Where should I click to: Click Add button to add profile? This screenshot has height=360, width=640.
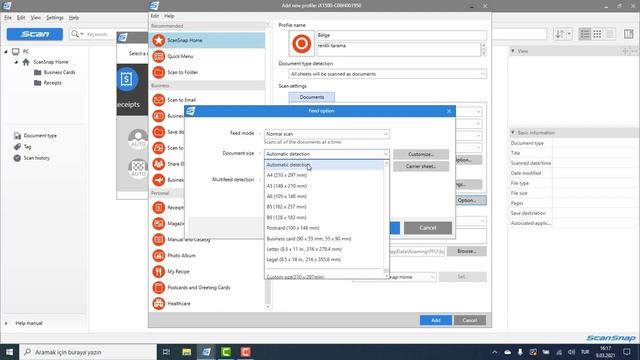click(x=436, y=320)
